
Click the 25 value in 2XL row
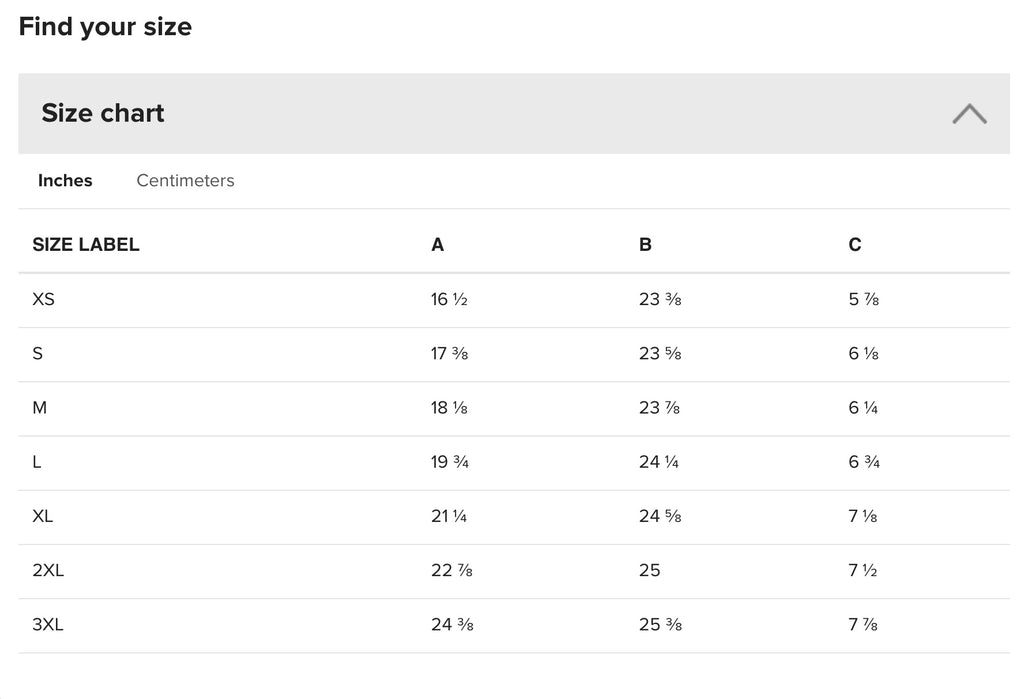point(650,570)
